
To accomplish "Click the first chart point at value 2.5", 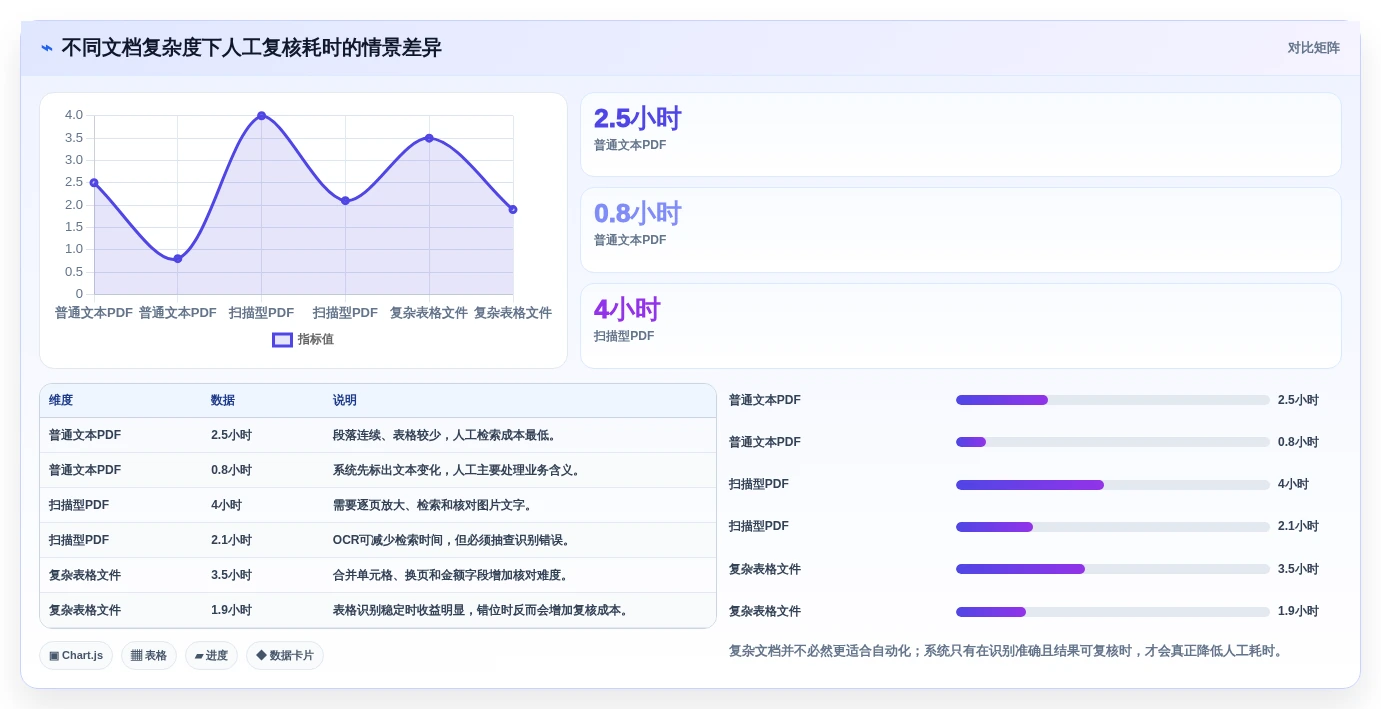I will pos(94,183).
